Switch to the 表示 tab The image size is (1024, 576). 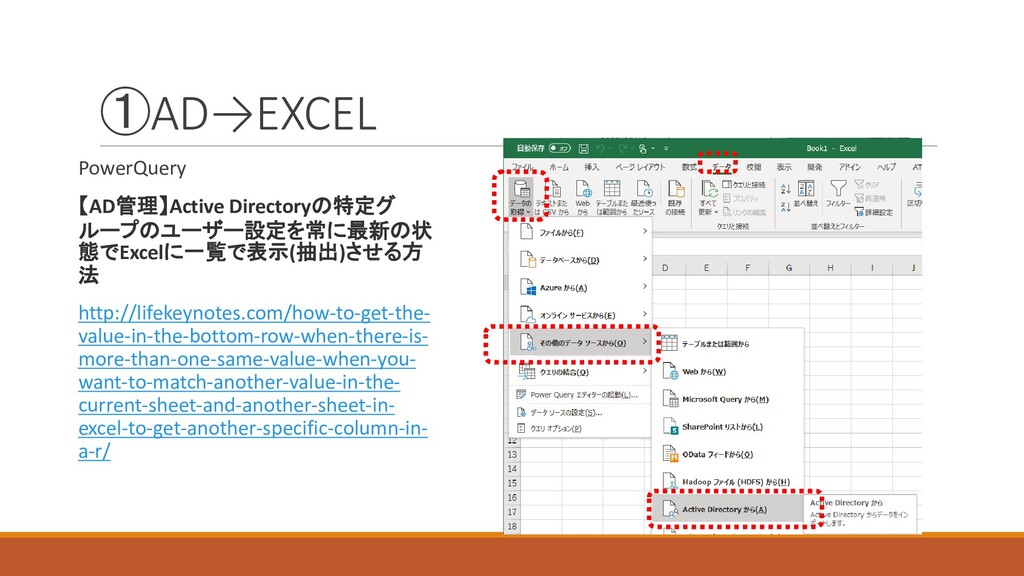pyautogui.click(x=784, y=167)
